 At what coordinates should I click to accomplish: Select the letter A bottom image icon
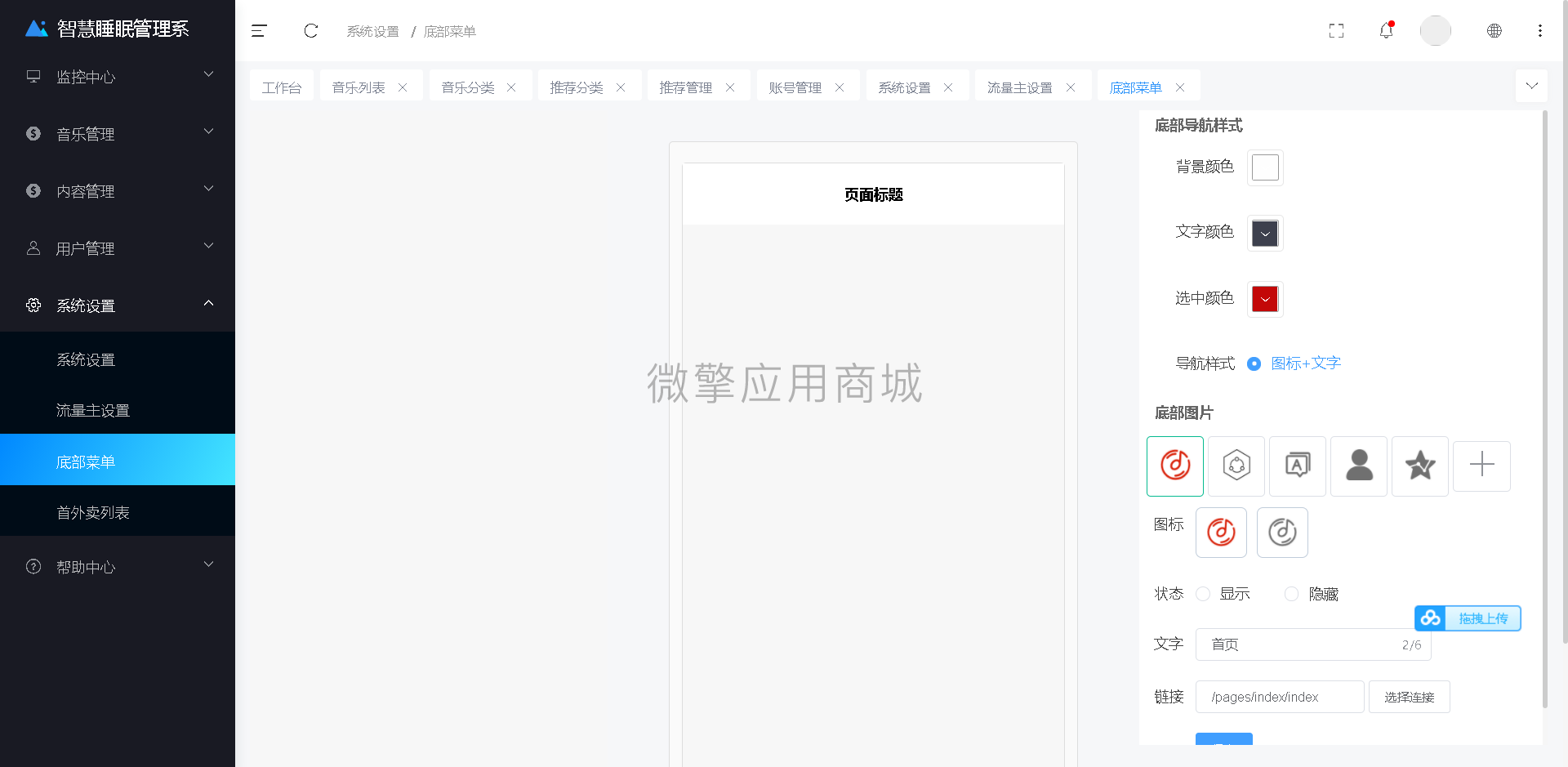(x=1298, y=466)
